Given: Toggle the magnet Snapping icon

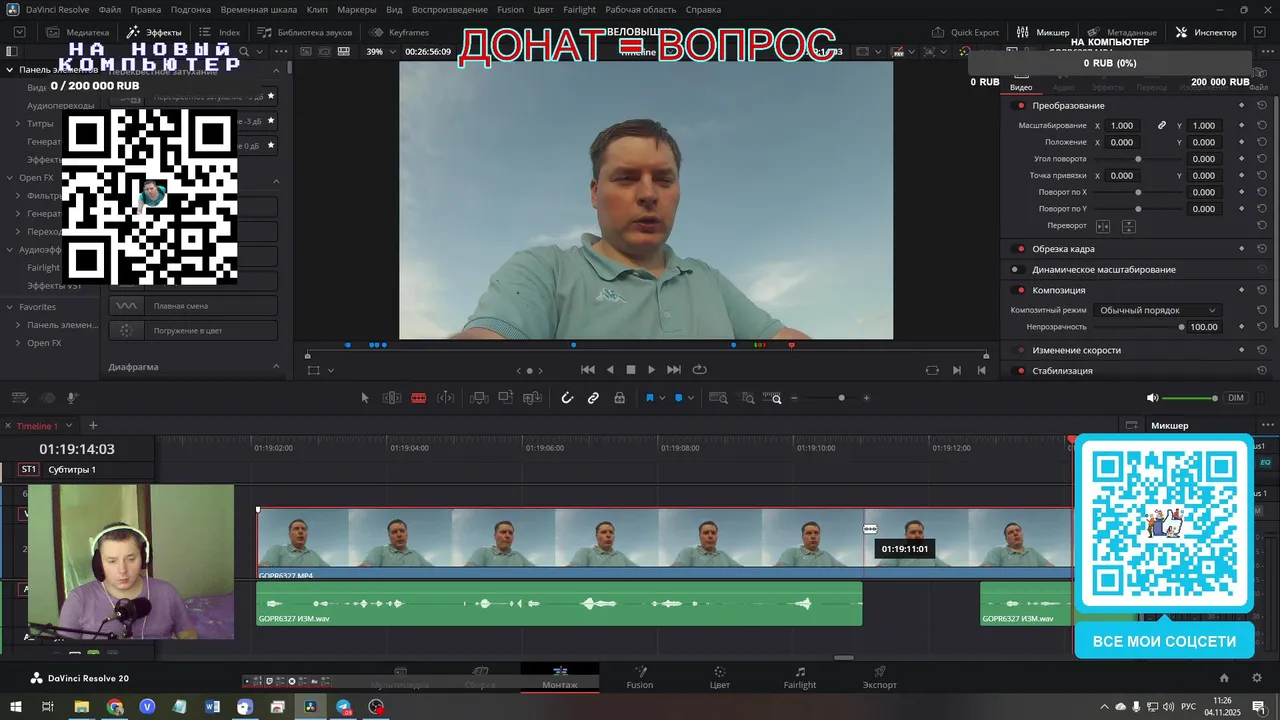Looking at the screenshot, I should [x=567, y=398].
